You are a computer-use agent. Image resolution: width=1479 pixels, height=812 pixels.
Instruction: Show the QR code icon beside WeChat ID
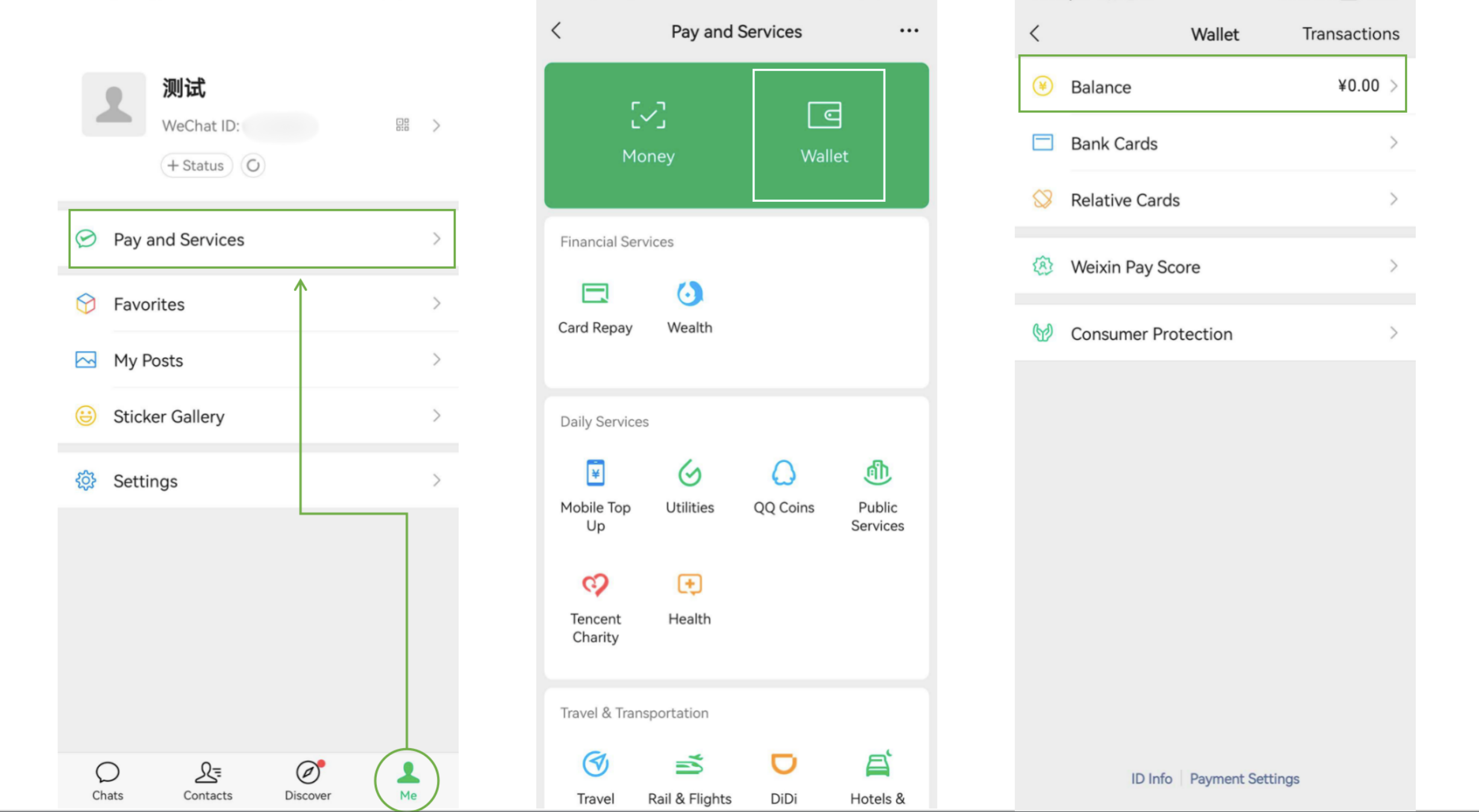pyautogui.click(x=403, y=125)
